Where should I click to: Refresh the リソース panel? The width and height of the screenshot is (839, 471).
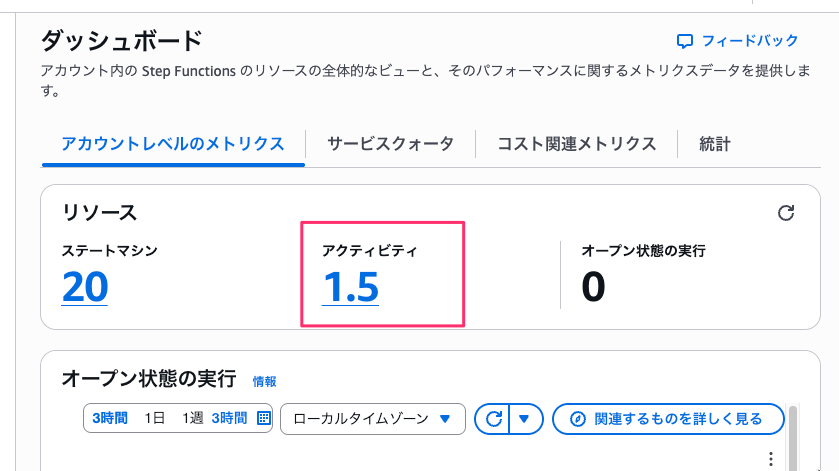click(786, 212)
